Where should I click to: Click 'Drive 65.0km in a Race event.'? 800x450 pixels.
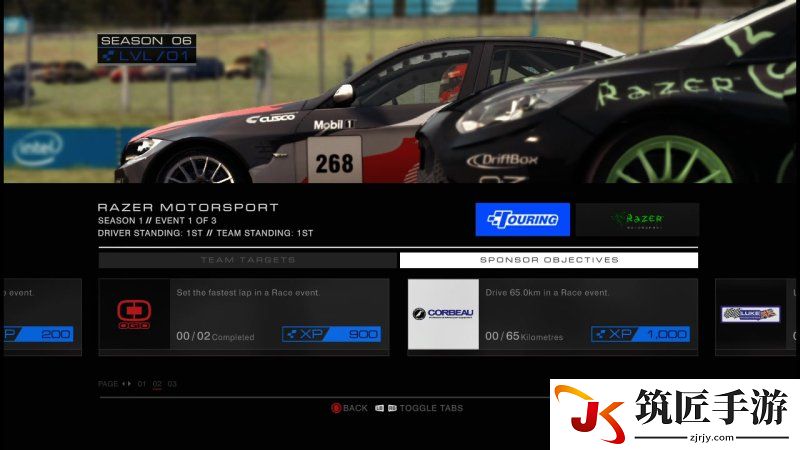(x=547, y=292)
